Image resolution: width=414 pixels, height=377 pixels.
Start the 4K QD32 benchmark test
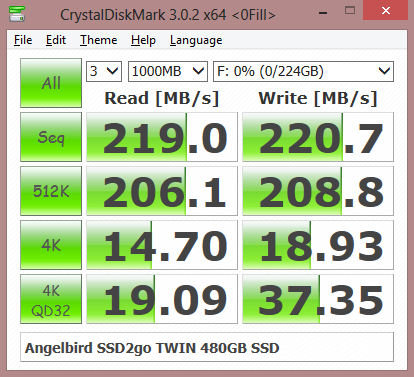tap(51, 299)
